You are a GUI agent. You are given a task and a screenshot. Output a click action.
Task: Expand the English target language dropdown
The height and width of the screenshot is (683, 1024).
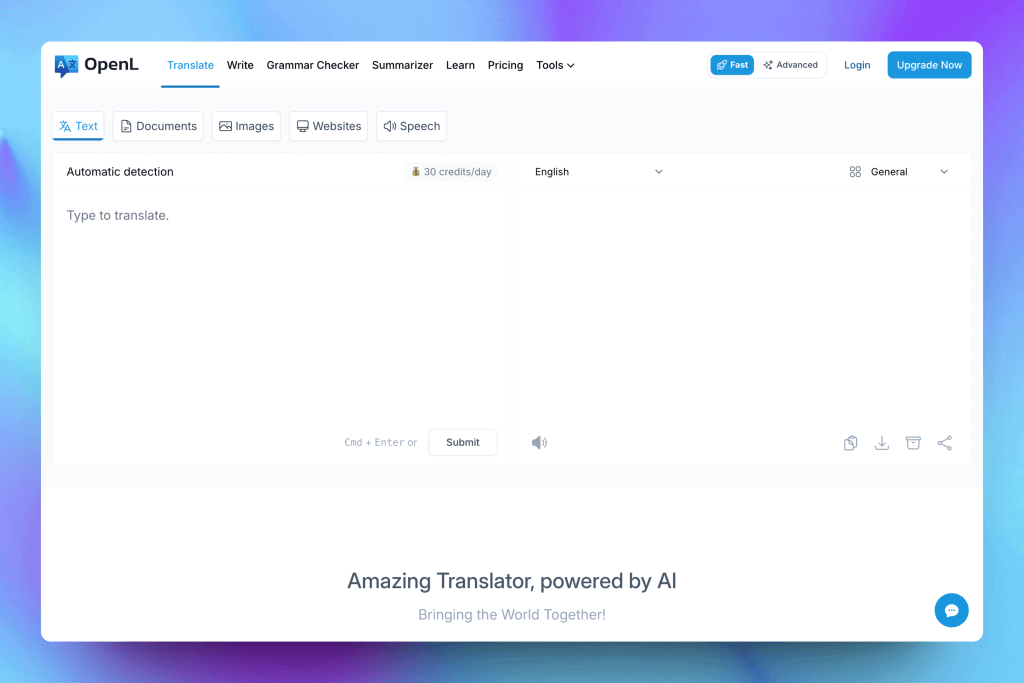point(599,172)
